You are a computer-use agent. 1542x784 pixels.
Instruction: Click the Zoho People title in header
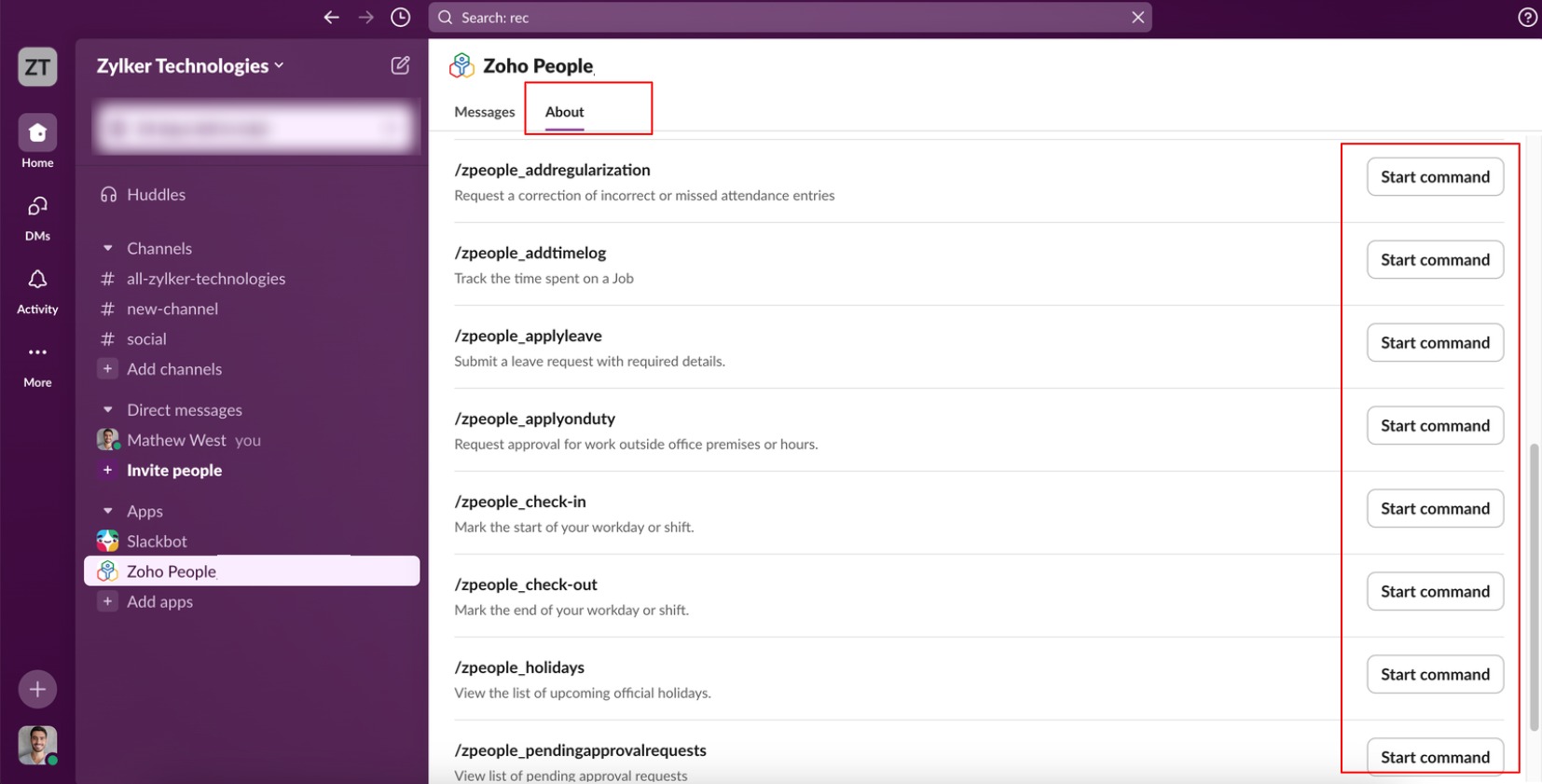pyautogui.click(x=538, y=66)
